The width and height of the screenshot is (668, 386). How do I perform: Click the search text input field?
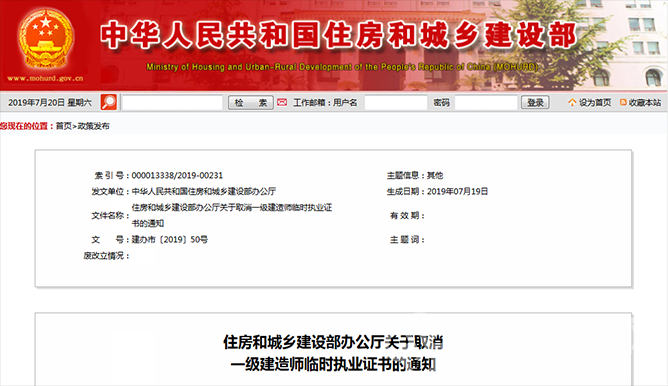(173, 103)
